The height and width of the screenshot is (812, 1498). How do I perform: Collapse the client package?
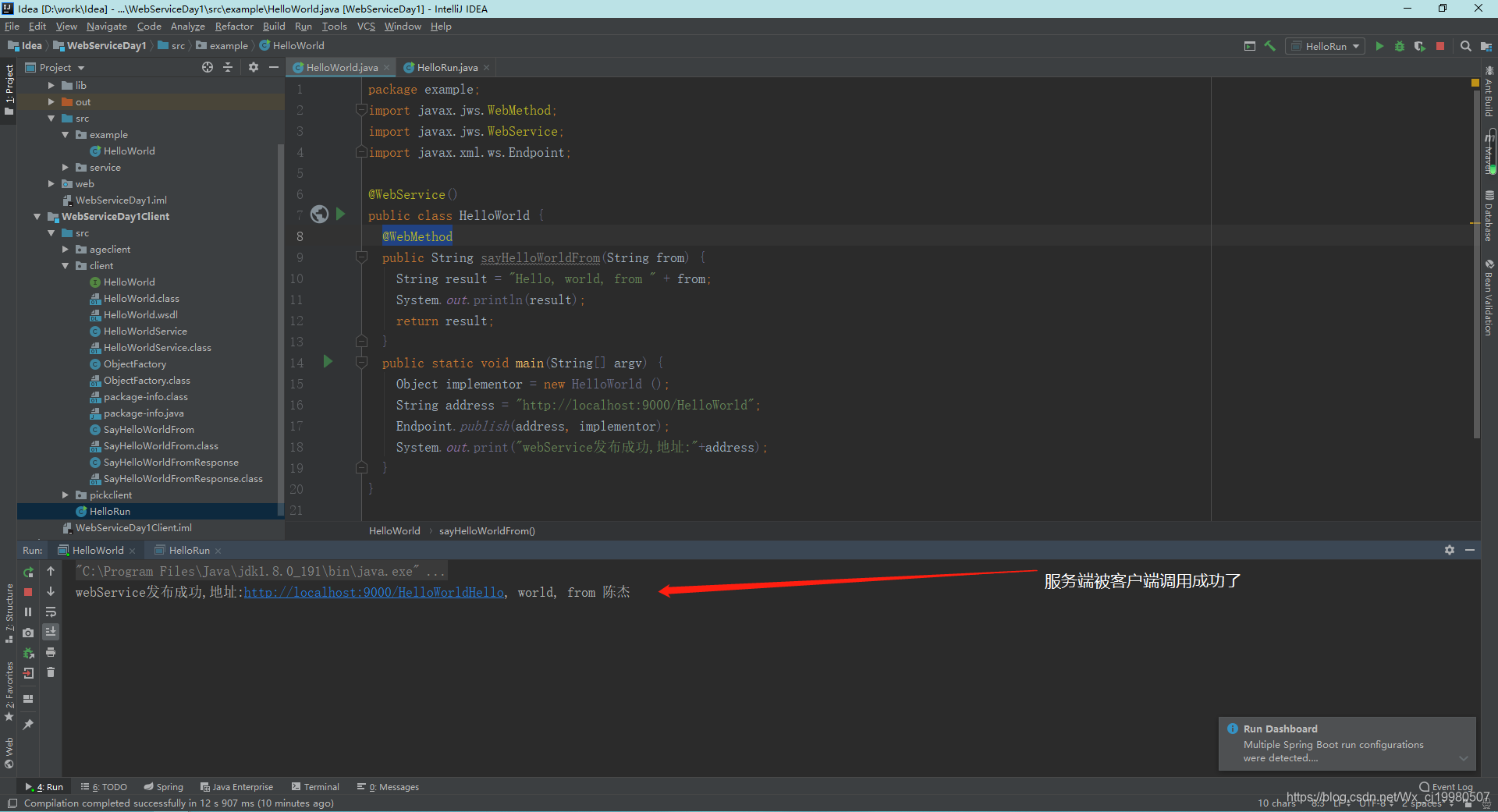tap(65, 266)
